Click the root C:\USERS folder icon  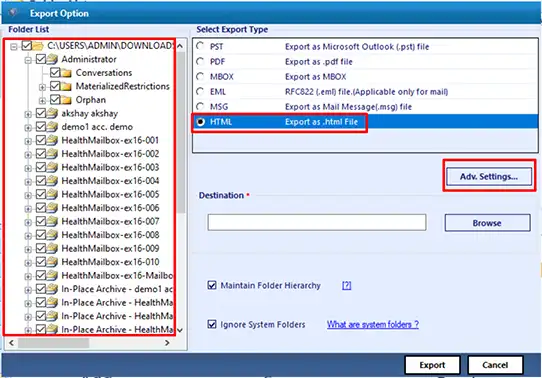(38, 46)
